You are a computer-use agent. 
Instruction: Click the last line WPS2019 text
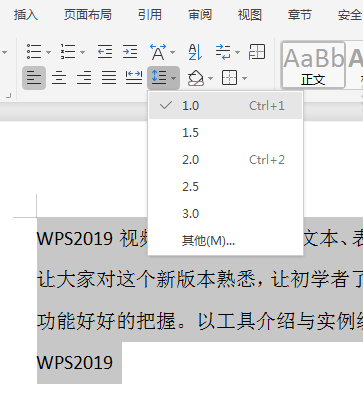[x=75, y=363]
